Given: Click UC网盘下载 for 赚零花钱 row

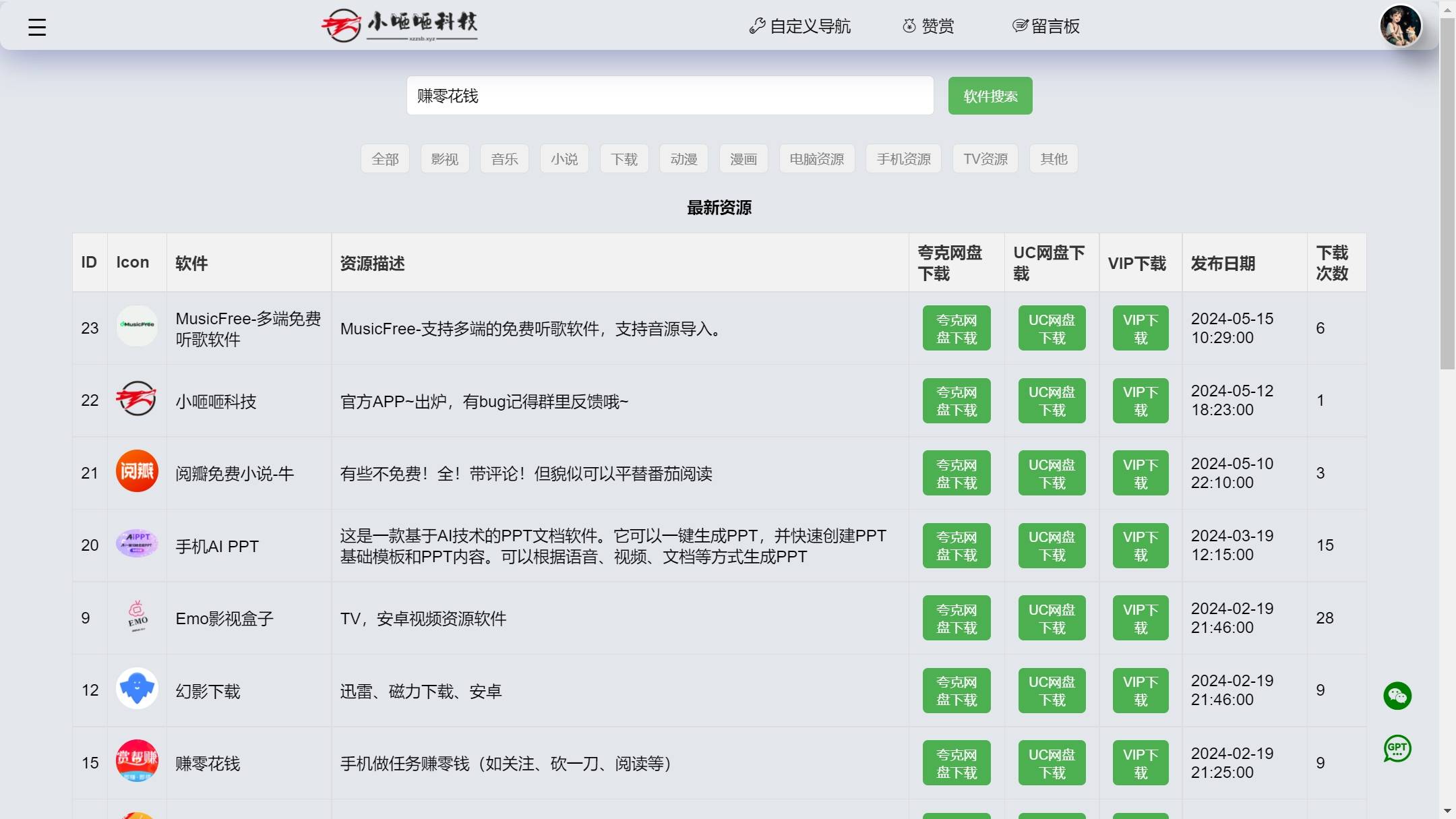Looking at the screenshot, I should click(x=1052, y=763).
